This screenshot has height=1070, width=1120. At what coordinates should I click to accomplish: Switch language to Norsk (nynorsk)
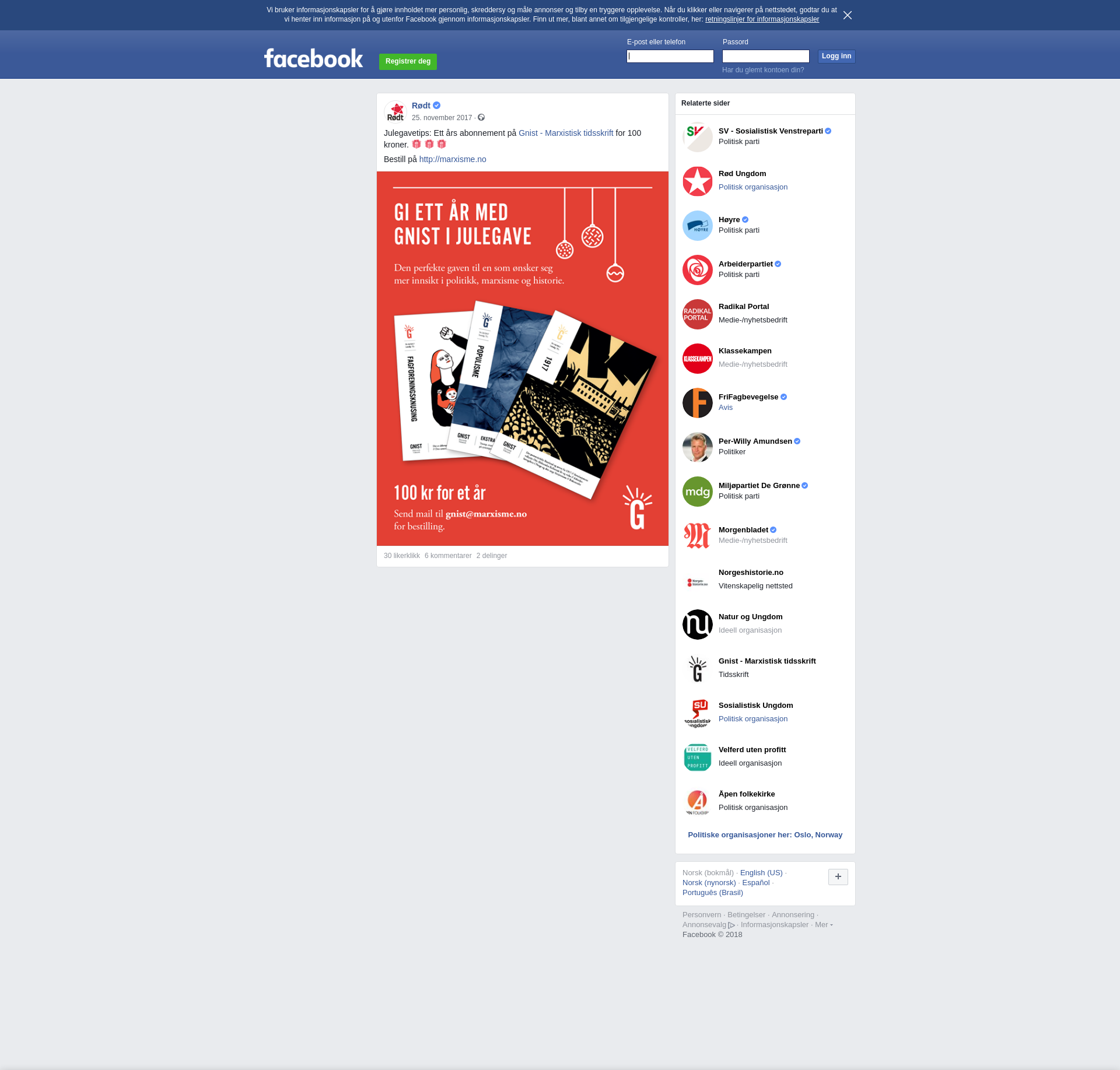tap(709, 883)
